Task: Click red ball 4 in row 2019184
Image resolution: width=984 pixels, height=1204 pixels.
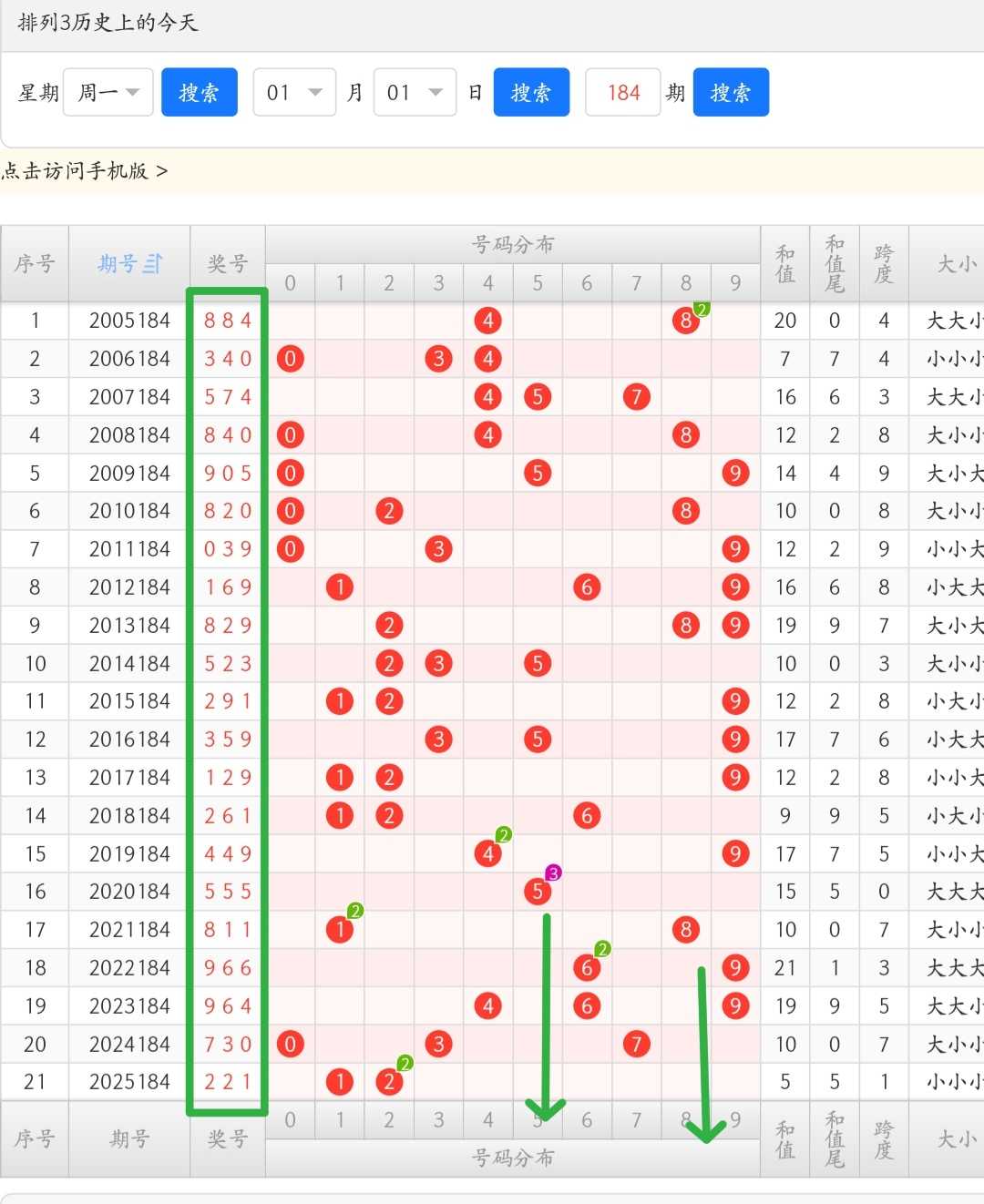Action: 488,853
